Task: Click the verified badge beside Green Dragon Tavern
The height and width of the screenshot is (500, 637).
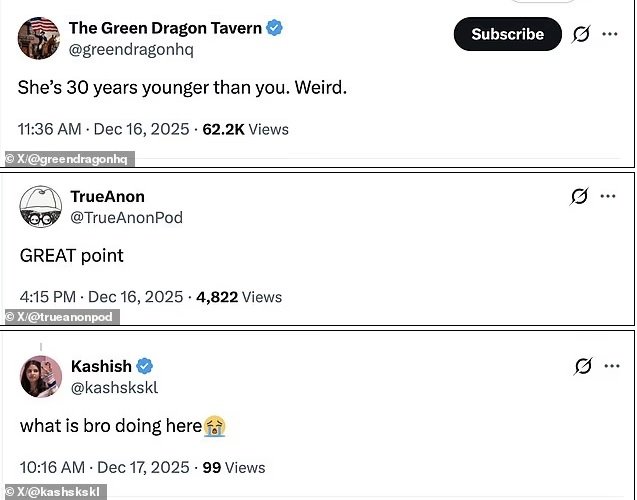Action: coord(275,27)
